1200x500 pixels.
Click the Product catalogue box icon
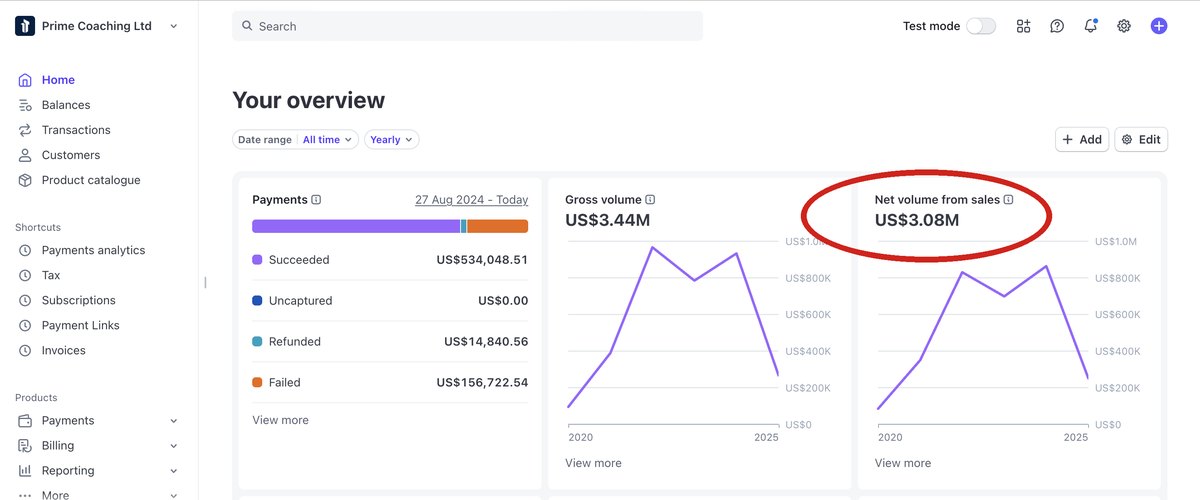coord(25,180)
